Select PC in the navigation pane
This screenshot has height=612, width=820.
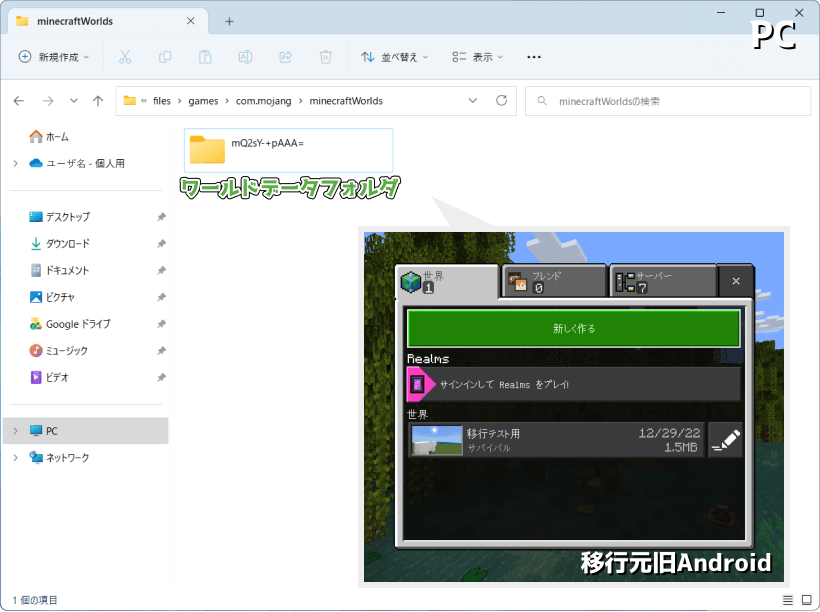(x=86, y=430)
